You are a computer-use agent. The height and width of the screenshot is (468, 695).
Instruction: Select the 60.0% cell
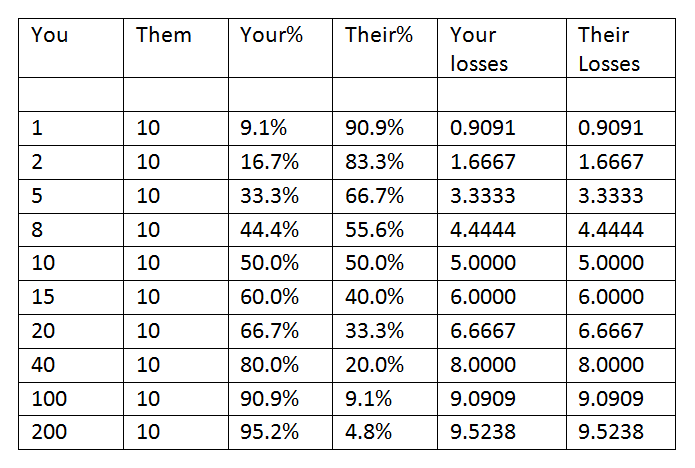(x=281, y=297)
